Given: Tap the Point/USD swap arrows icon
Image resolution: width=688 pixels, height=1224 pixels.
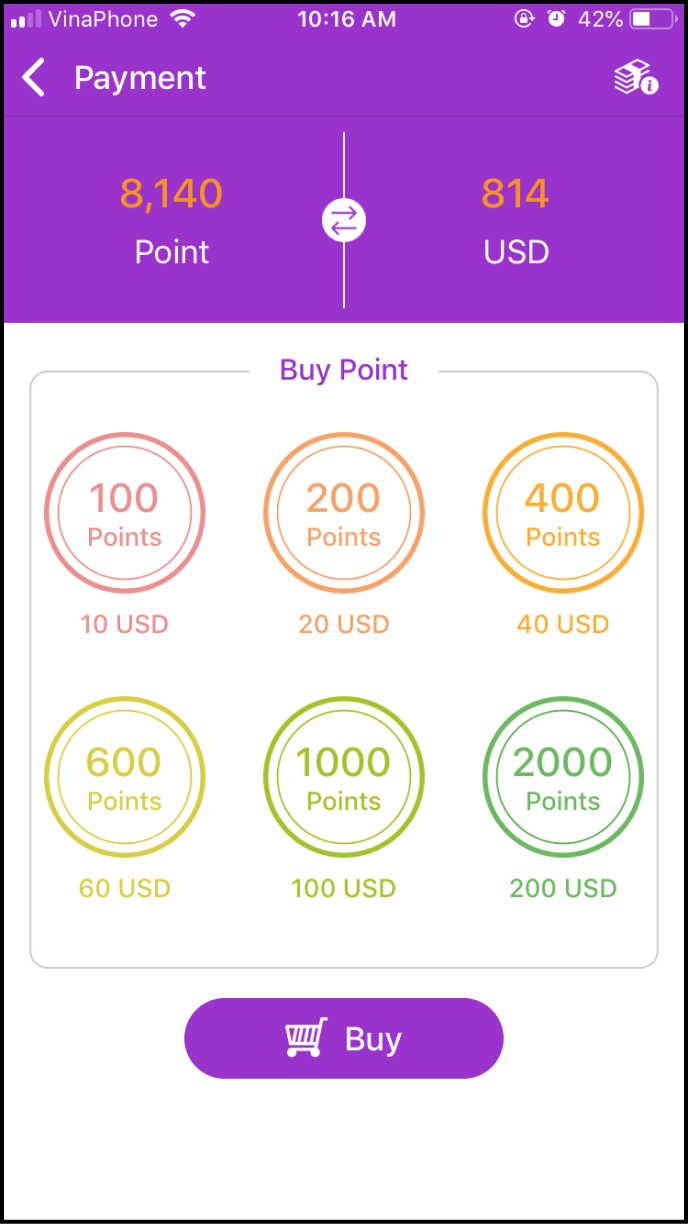Looking at the screenshot, I should tap(344, 221).
